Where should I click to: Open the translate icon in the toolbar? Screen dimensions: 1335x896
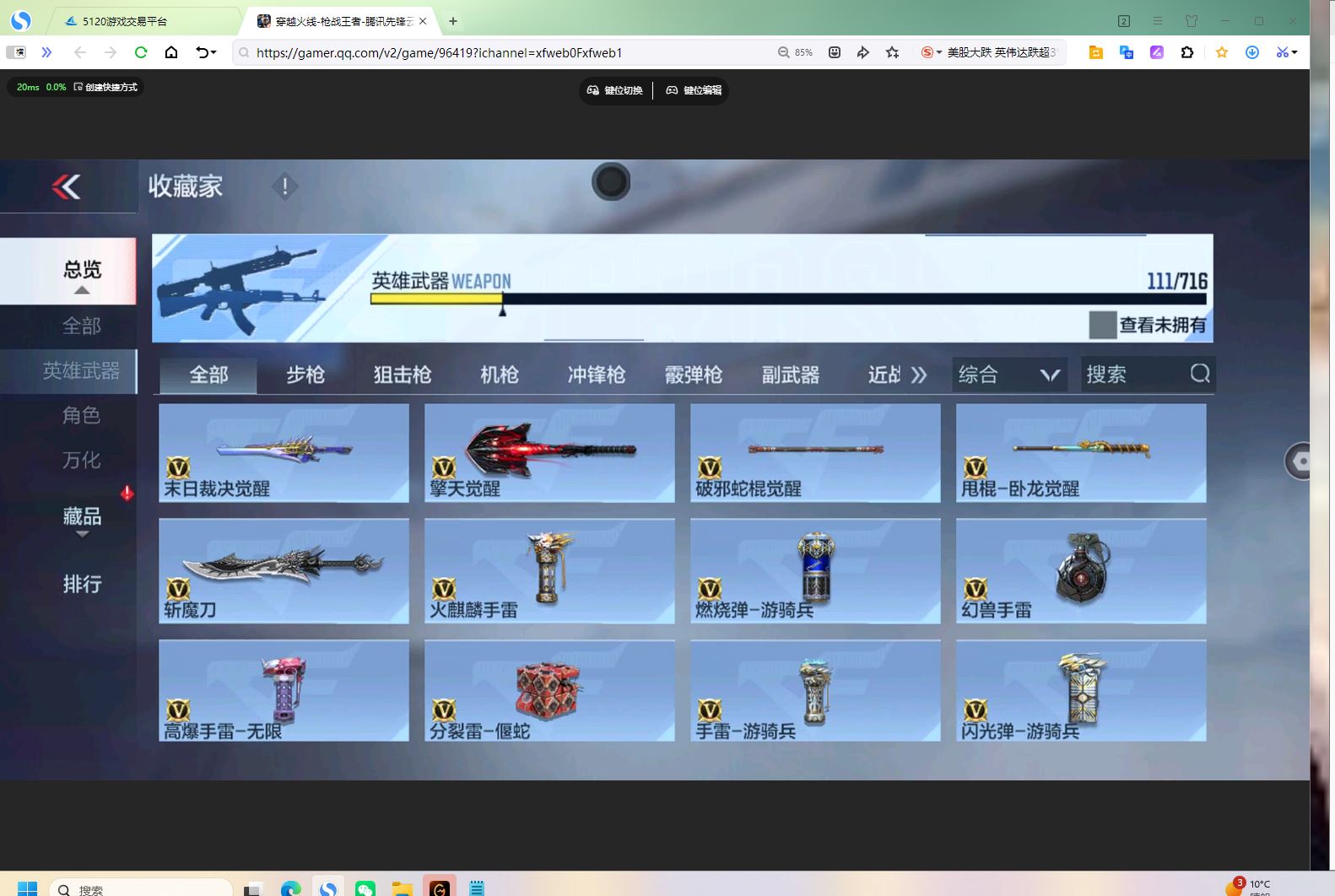tap(1127, 52)
